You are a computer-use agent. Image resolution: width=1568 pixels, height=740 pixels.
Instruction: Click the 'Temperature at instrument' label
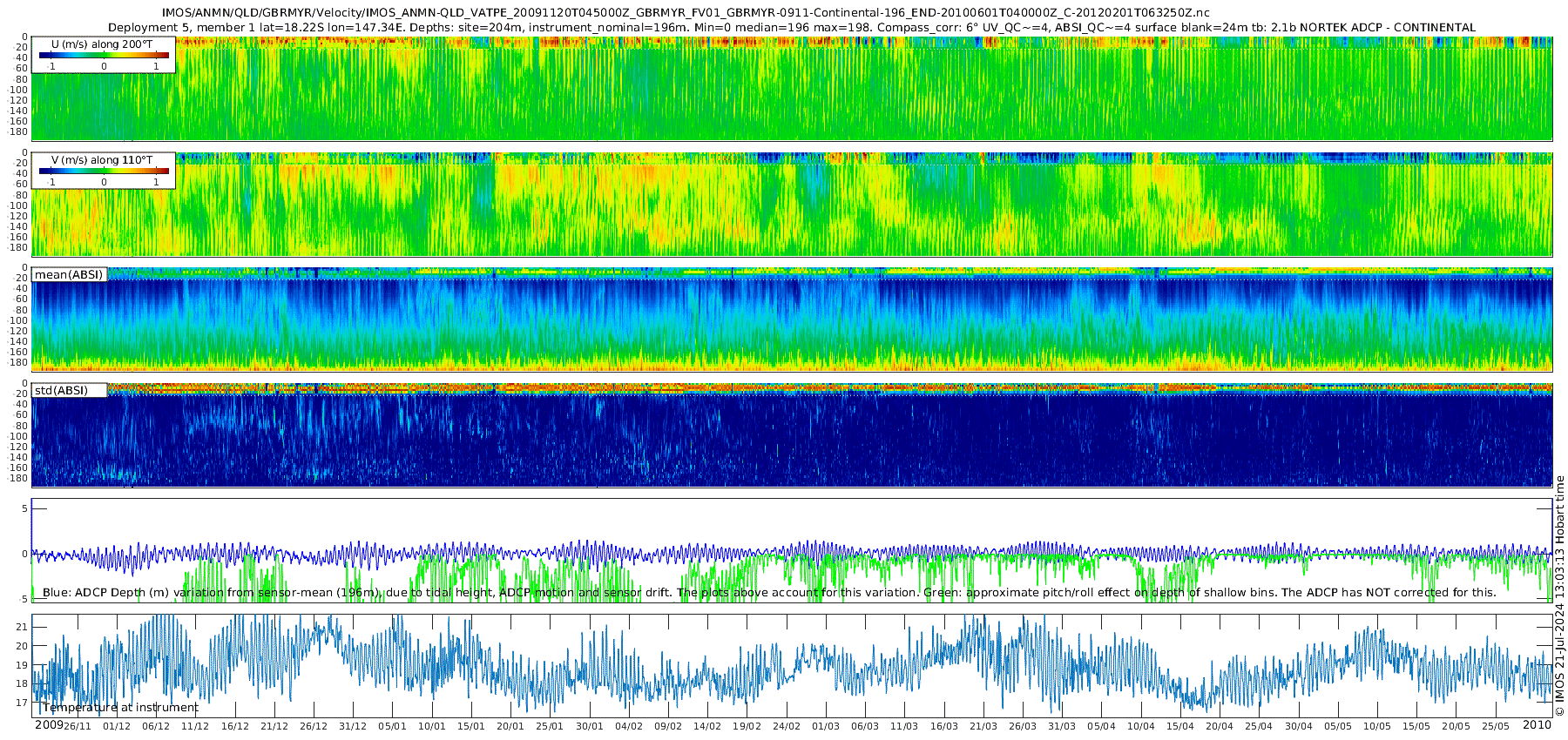pos(120,707)
